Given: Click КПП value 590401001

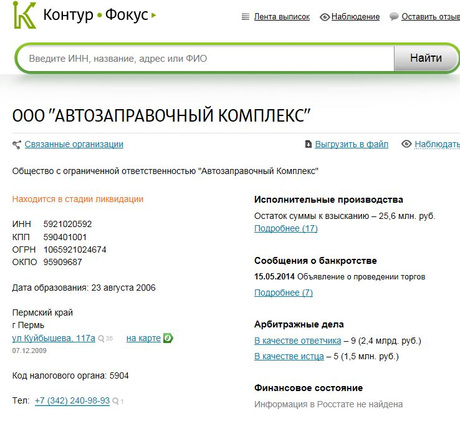Looking at the screenshot, I should coord(65,237).
